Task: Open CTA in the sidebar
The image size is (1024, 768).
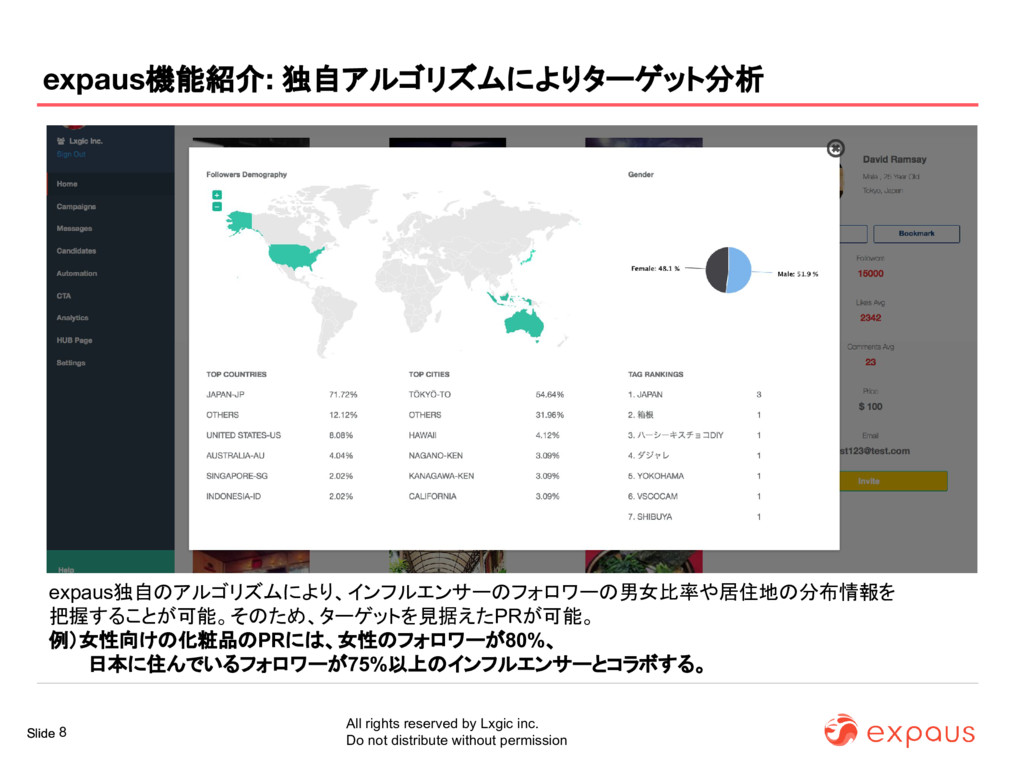Action: [110, 296]
